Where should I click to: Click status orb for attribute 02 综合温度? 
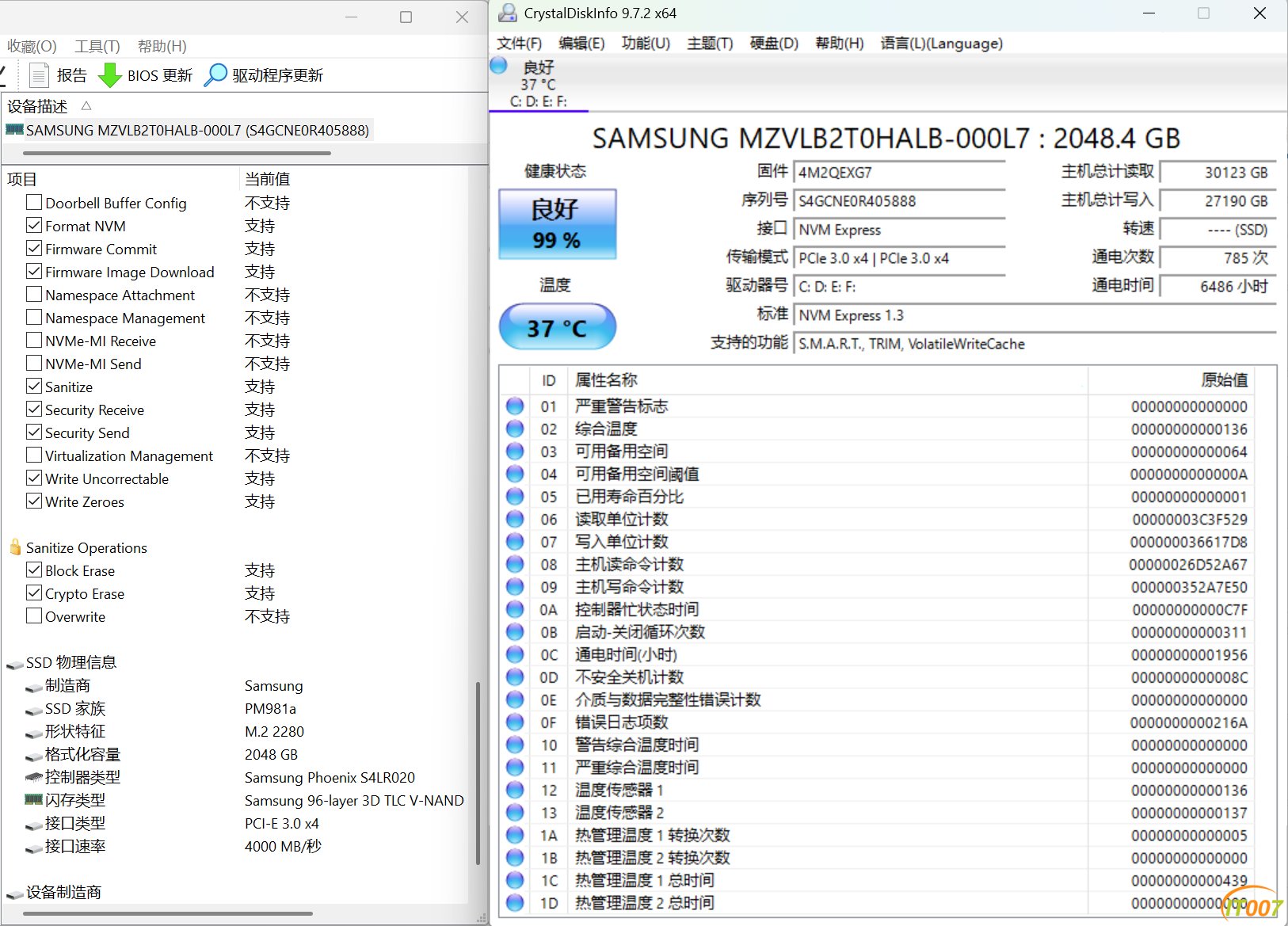[x=515, y=429]
